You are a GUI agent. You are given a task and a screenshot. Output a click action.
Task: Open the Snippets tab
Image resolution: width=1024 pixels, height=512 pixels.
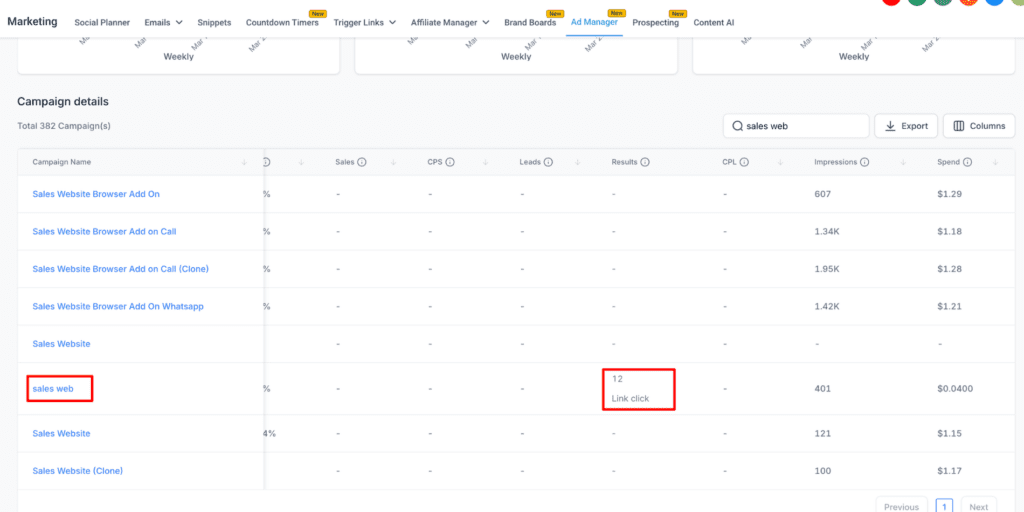point(214,22)
